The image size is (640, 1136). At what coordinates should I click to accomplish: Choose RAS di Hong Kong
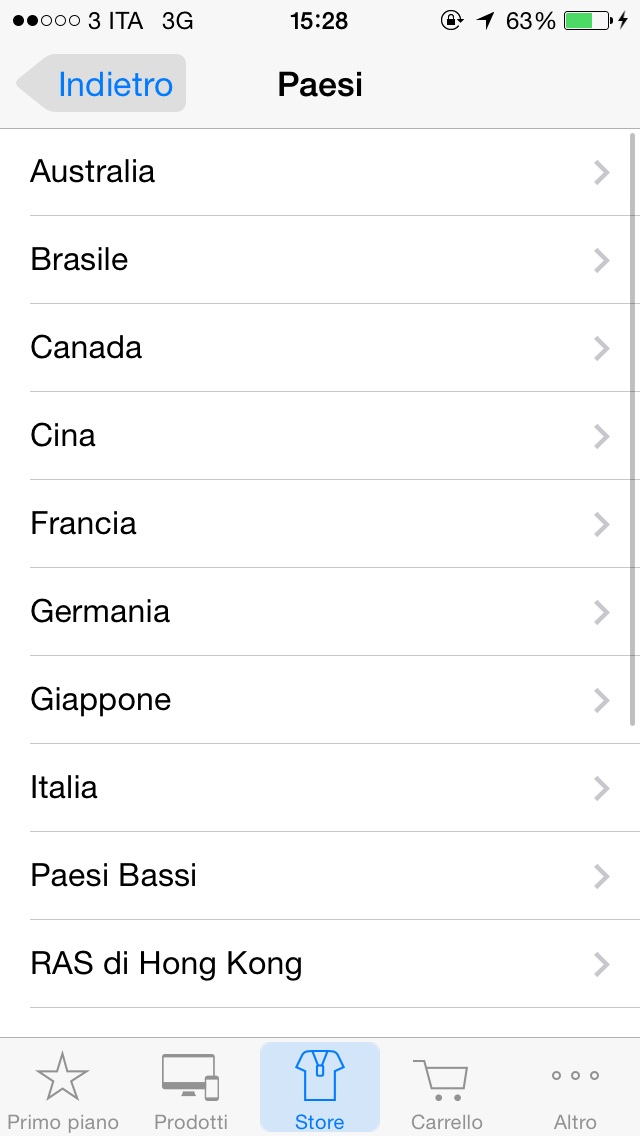click(x=320, y=964)
